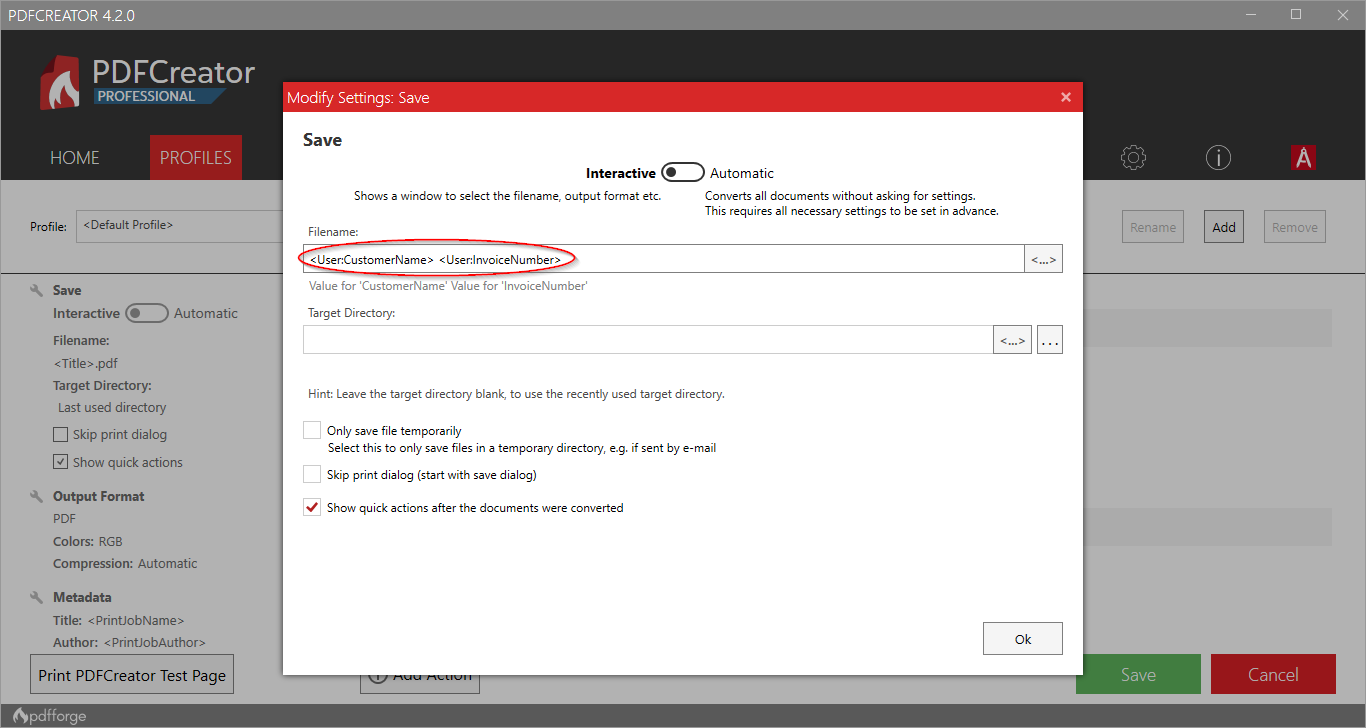1366x728 pixels.
Task: Click the pdfforge logo in the status bar
Action: pos(48,715)
